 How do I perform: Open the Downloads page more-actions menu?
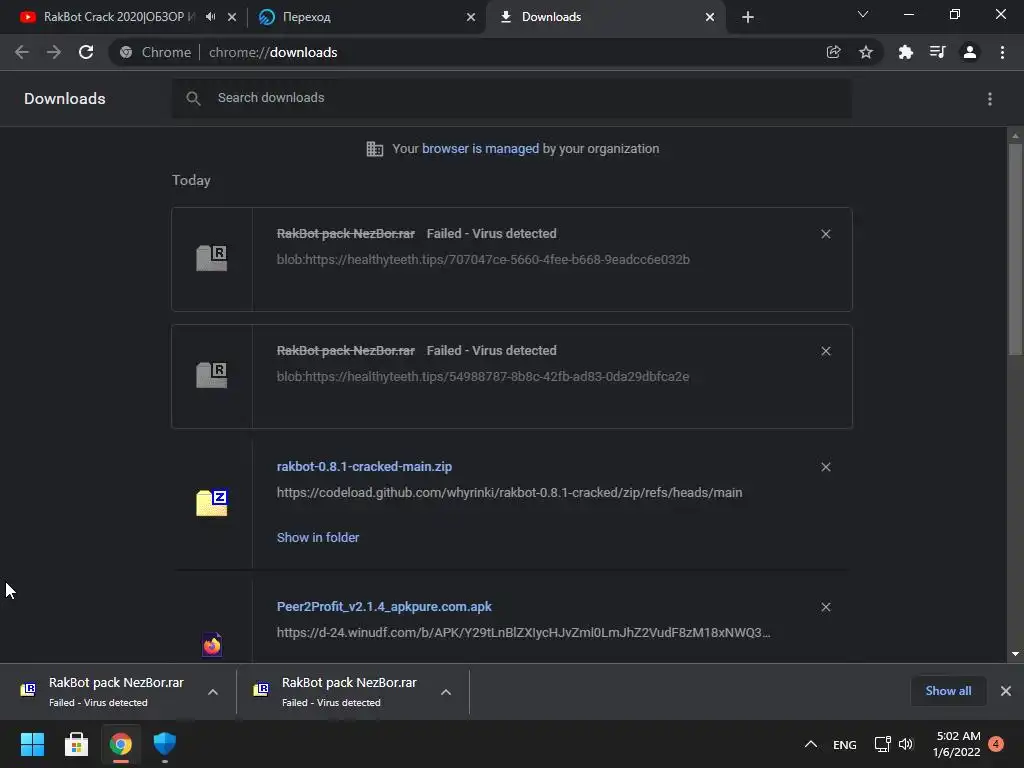coord(990,99)
